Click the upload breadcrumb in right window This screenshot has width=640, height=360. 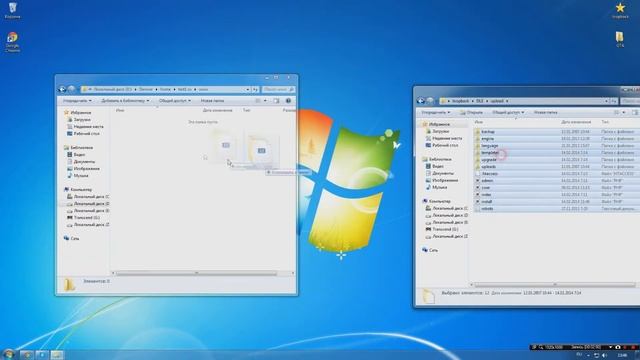[497, 101]
